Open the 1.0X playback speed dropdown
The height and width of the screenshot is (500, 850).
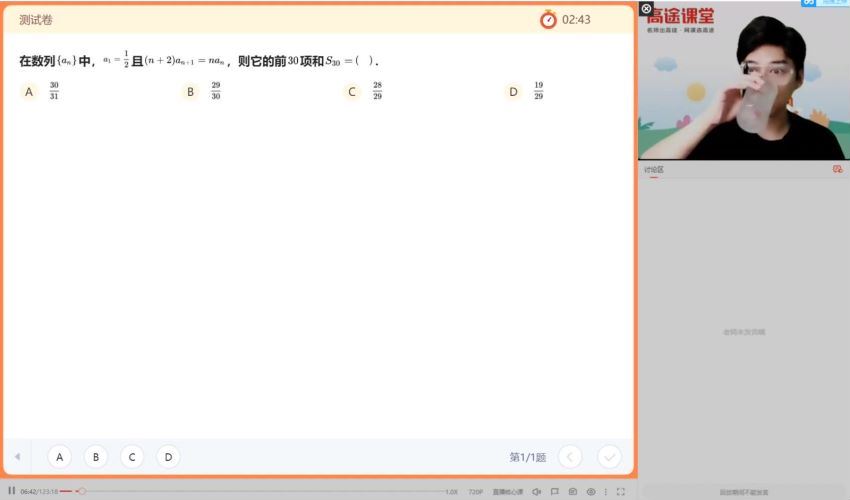pyautogui.click(x=451, y=492)
